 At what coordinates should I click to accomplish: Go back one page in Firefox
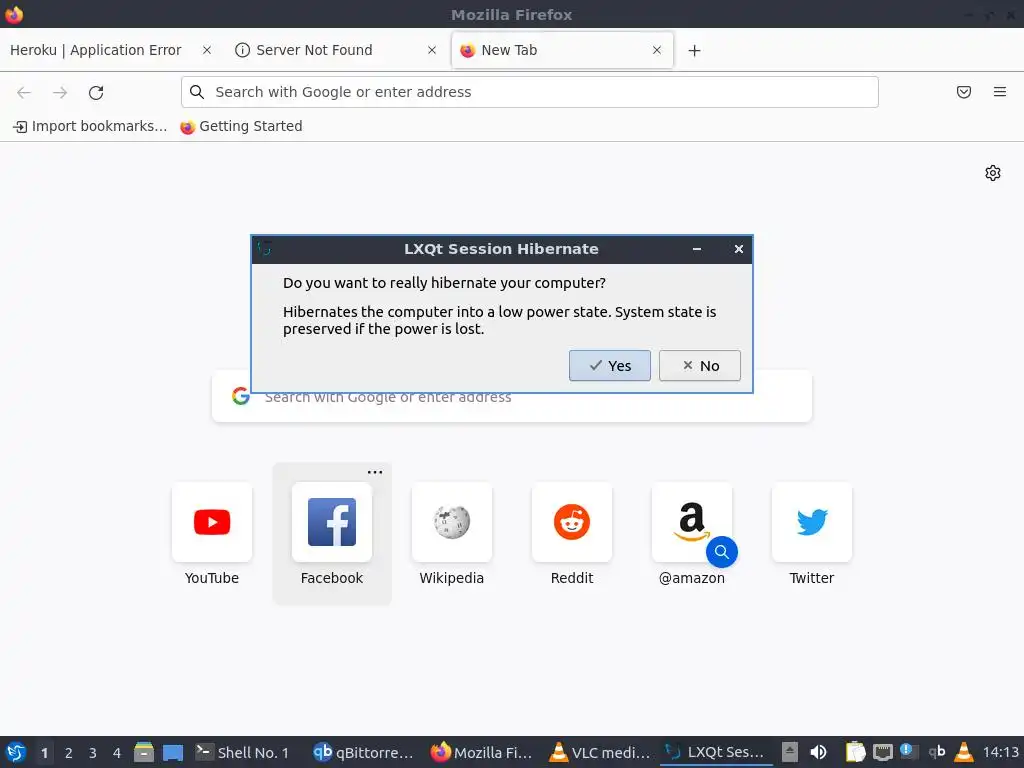tap(24, 92)
